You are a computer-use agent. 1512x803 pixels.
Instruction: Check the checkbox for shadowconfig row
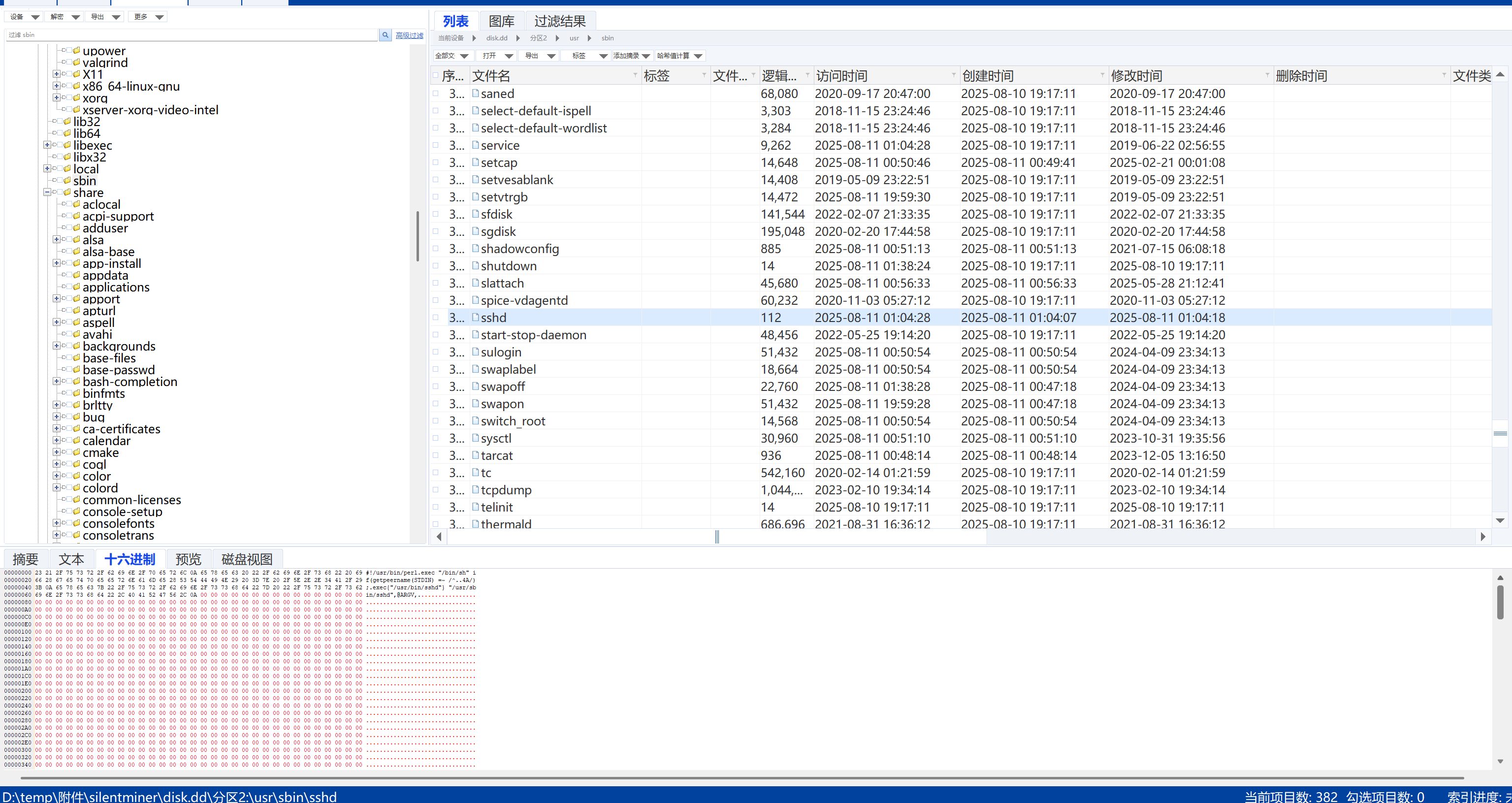436,249
